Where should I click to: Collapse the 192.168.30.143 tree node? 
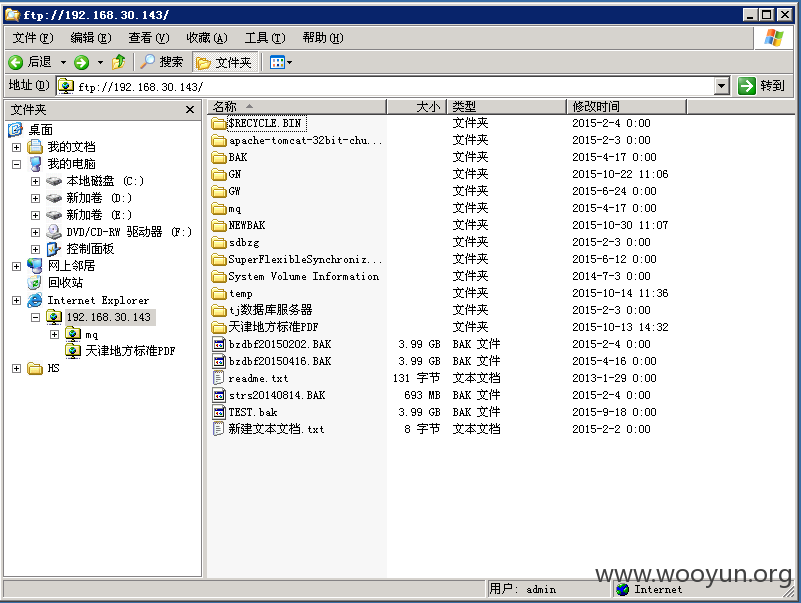[35, 317]
